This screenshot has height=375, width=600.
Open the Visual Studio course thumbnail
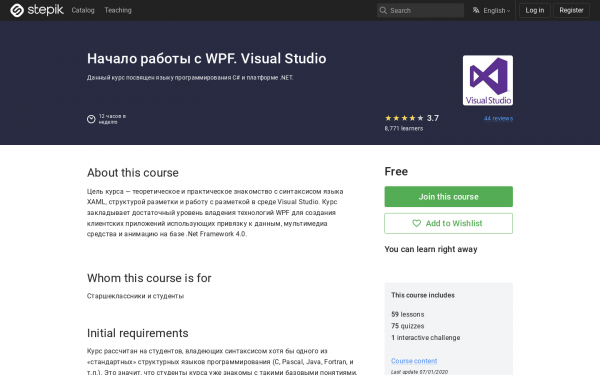click(488, 80)
